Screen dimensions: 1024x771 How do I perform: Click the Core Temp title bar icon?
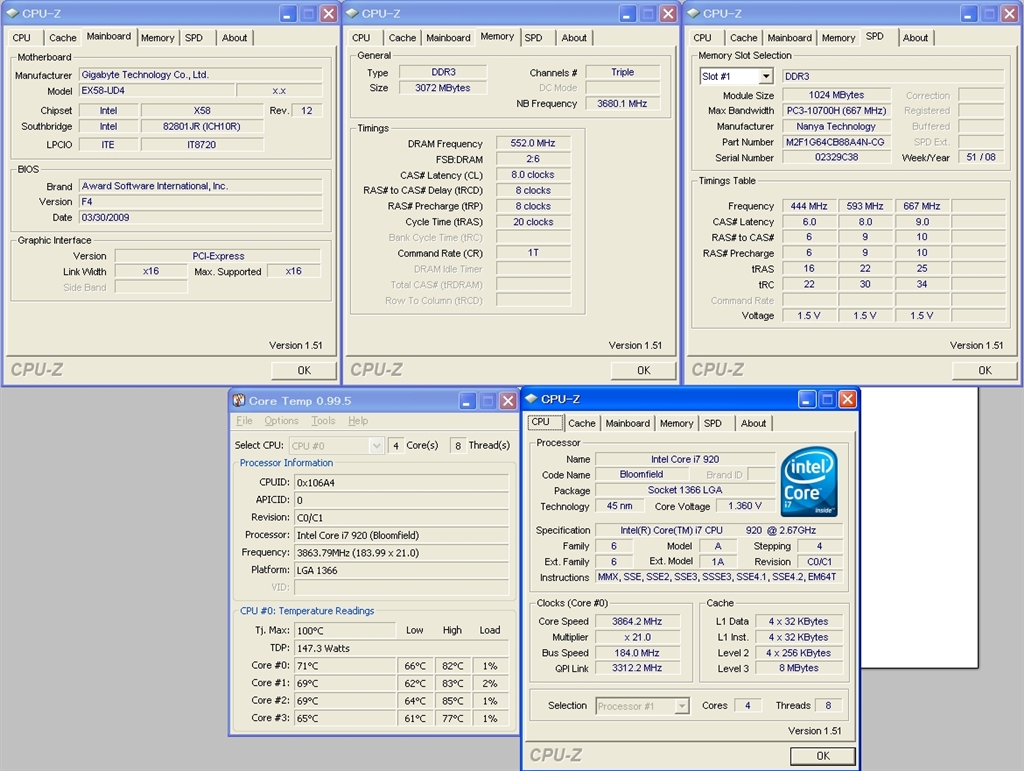(x=239, y=400)
